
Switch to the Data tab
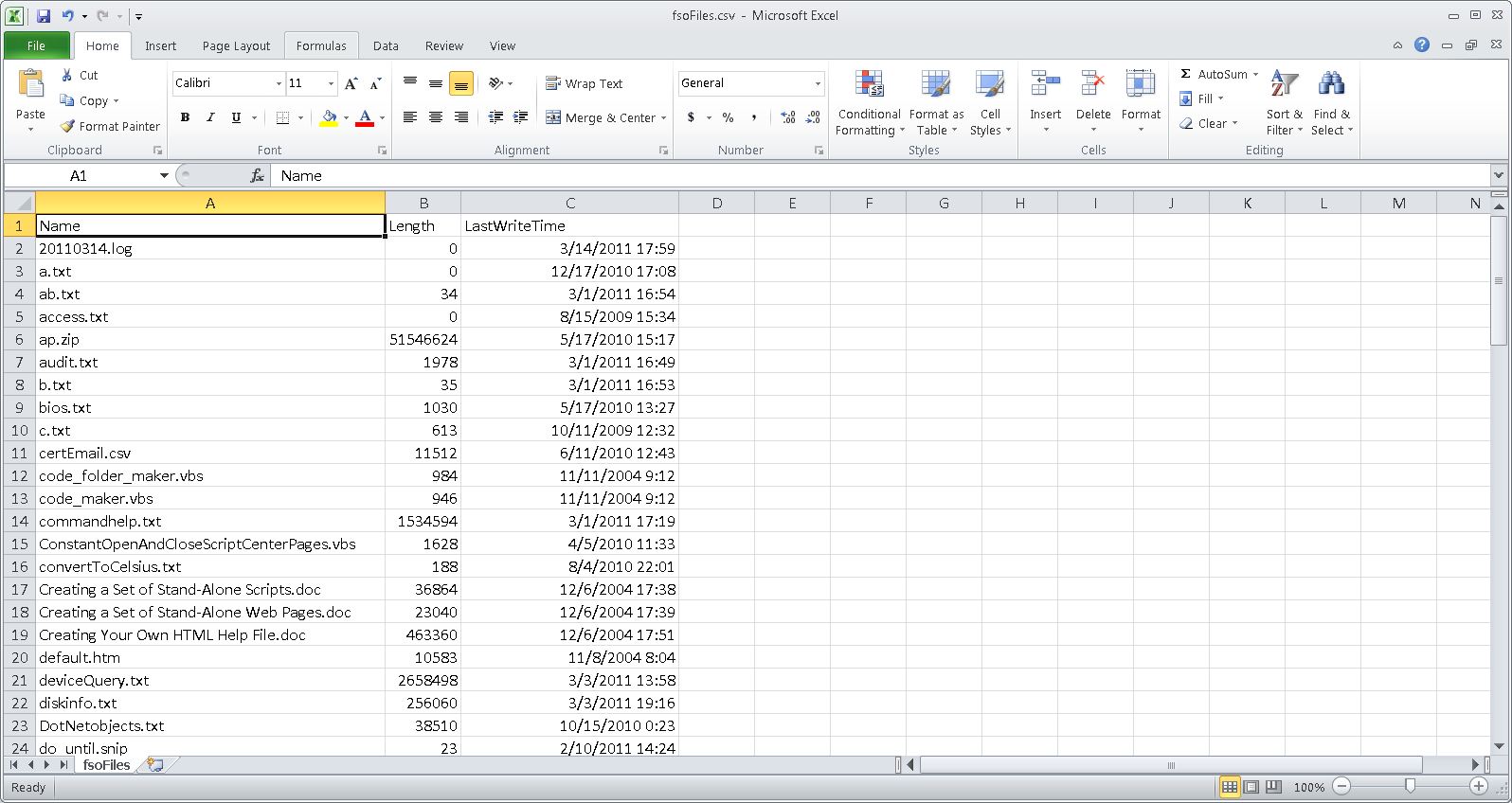pos(386,45)
